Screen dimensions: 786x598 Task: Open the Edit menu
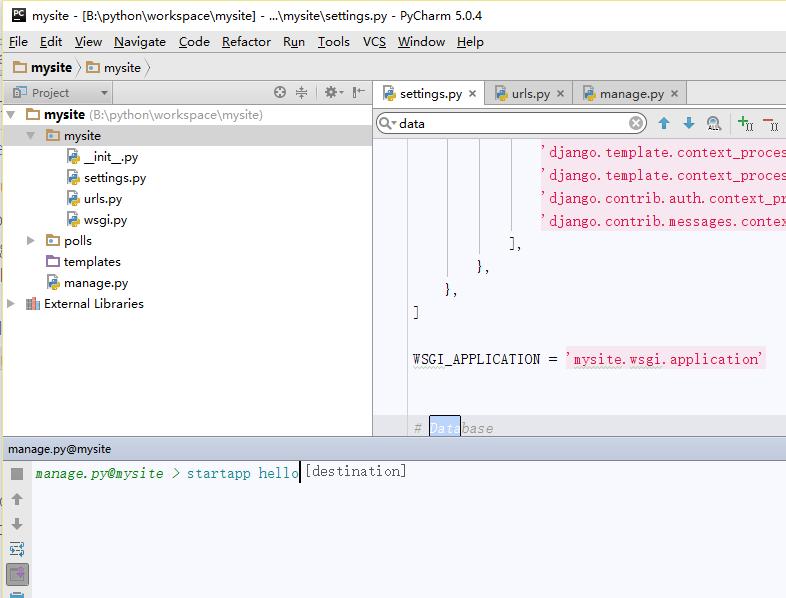coord(51,42)
